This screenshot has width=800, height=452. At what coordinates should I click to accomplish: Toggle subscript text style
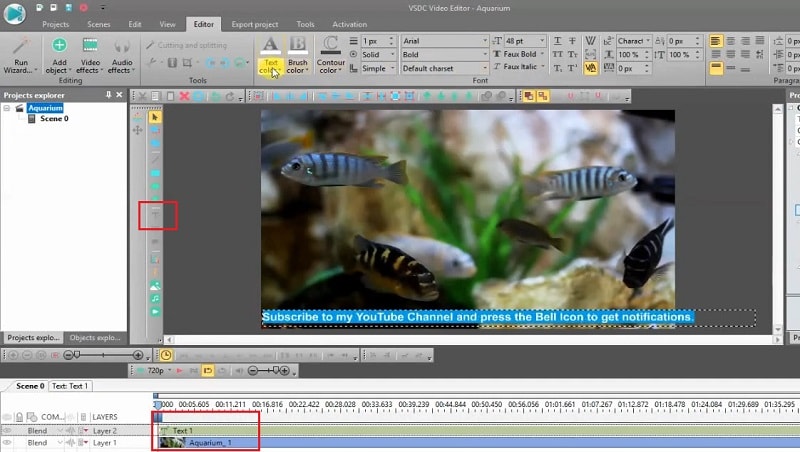tap(558, 67)
